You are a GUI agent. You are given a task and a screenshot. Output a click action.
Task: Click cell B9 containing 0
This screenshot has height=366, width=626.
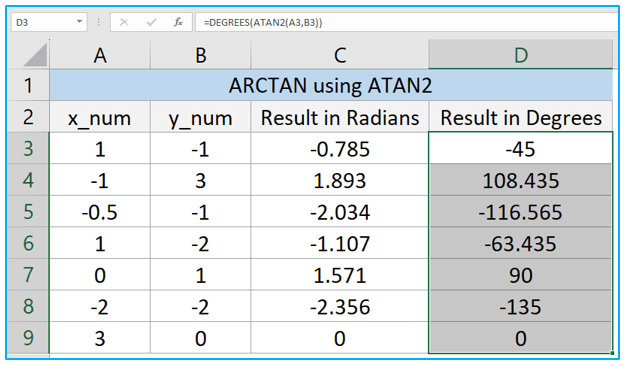click(200, 338)
